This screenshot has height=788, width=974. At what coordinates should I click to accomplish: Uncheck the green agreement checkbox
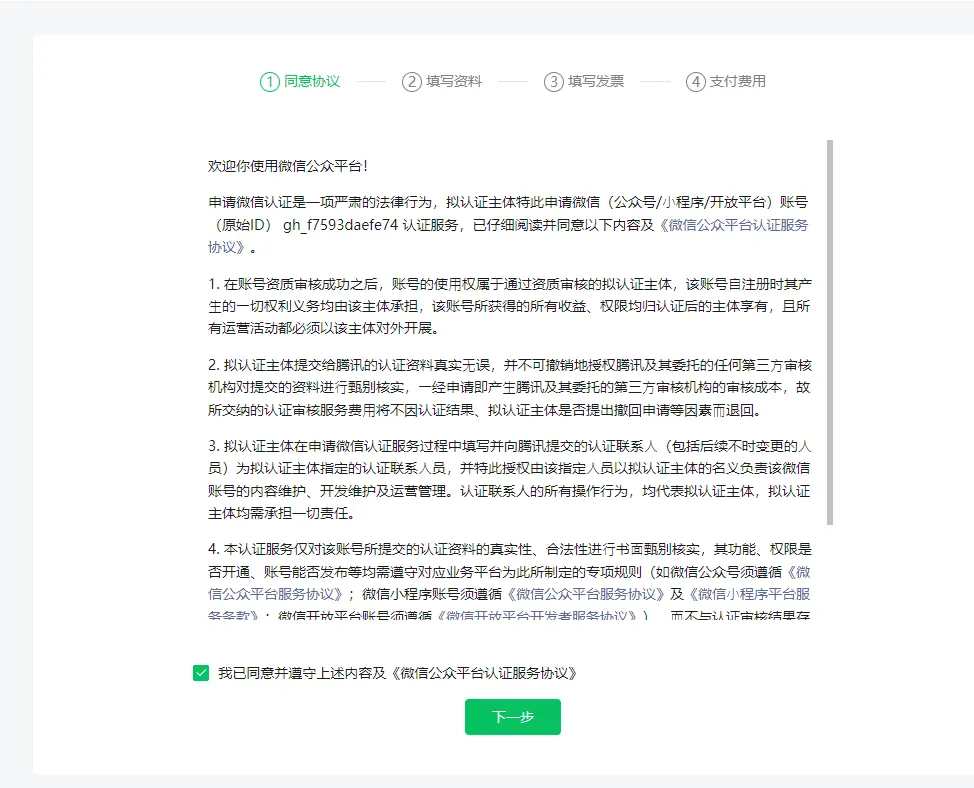click(x=201, y=673)
